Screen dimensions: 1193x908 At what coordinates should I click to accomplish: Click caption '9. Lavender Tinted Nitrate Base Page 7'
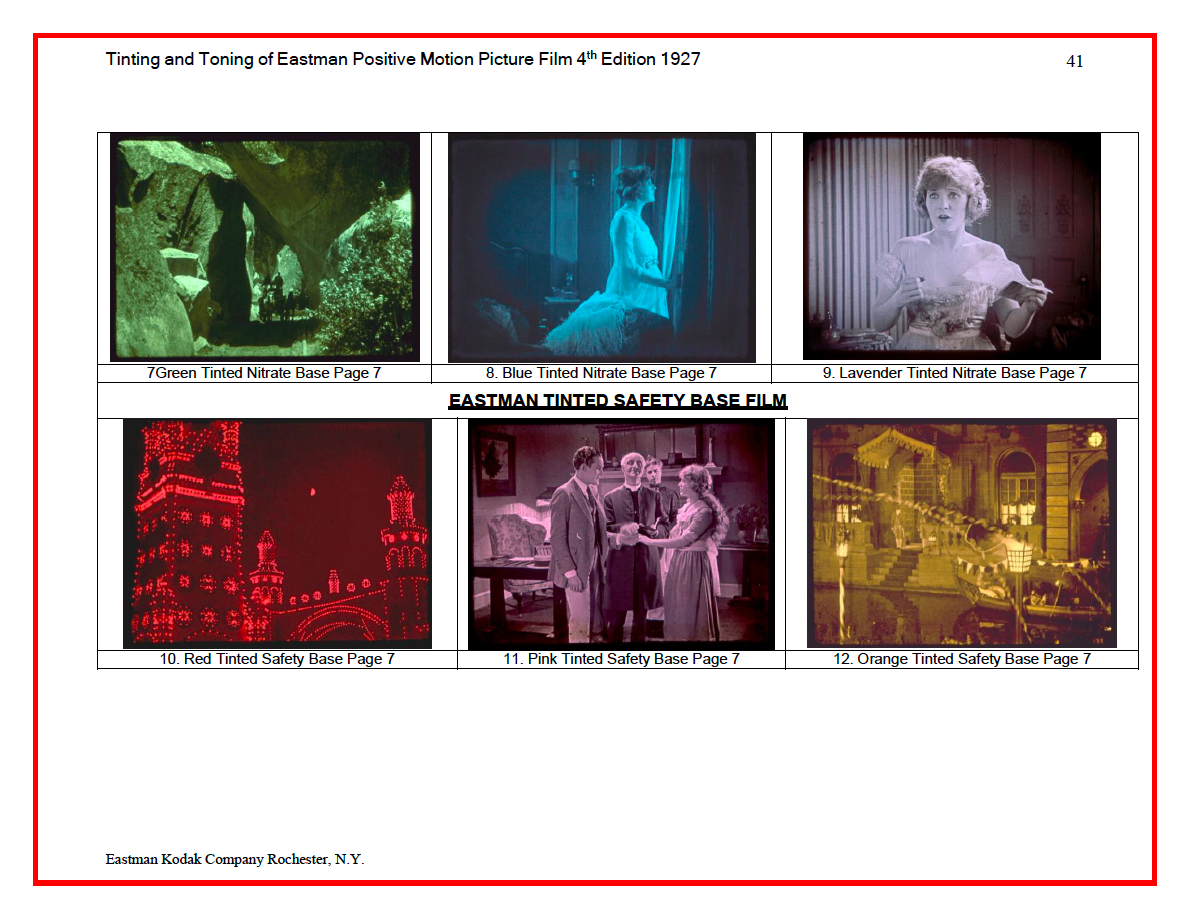tap(953, 372)
